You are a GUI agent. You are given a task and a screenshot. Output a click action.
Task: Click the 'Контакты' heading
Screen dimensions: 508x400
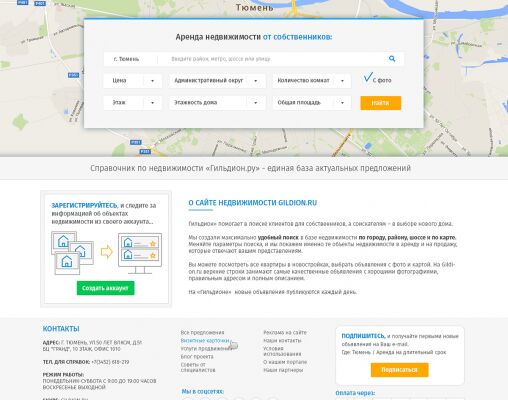point(61,329)
